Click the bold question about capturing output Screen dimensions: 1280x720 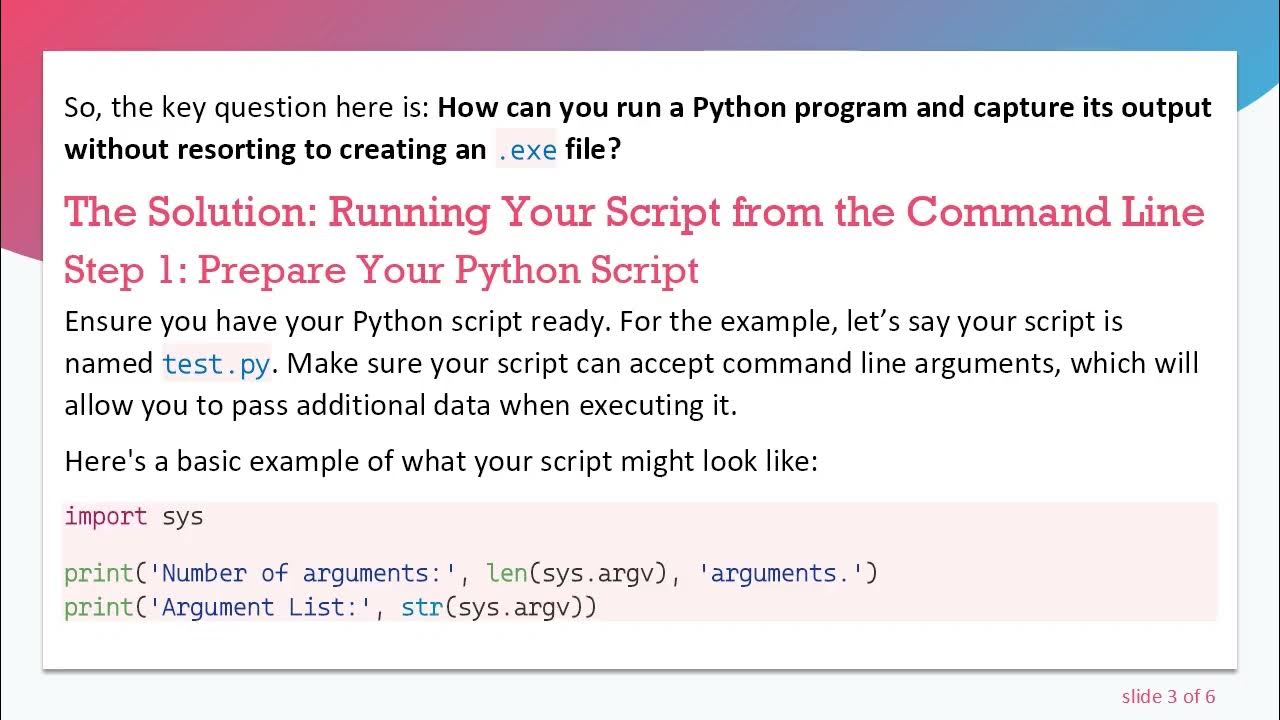(824, 108)
